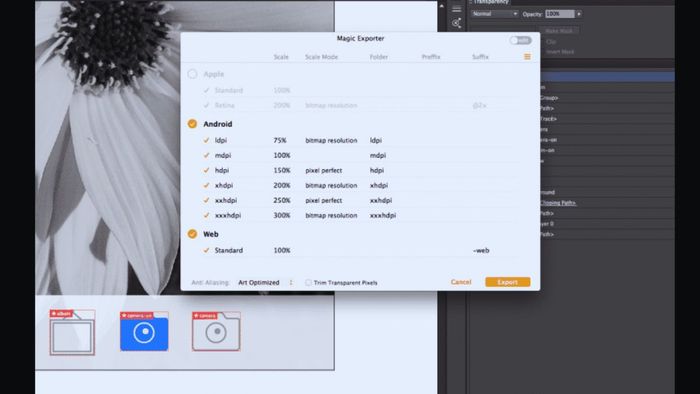Viewport: 700px width, 394px height.
Task: Edit the mdpi 100% scale value
Action: pos(282,155)
